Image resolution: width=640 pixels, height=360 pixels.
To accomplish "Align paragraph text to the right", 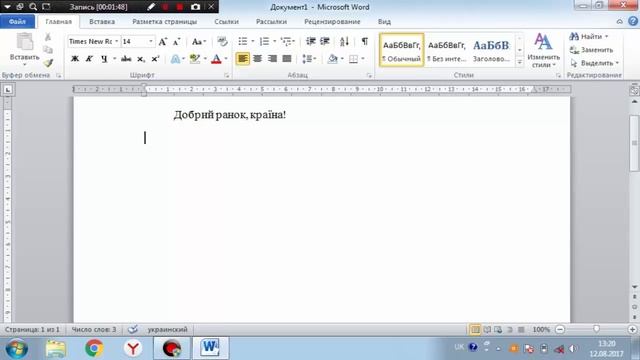I will click(x=272, y=59).
